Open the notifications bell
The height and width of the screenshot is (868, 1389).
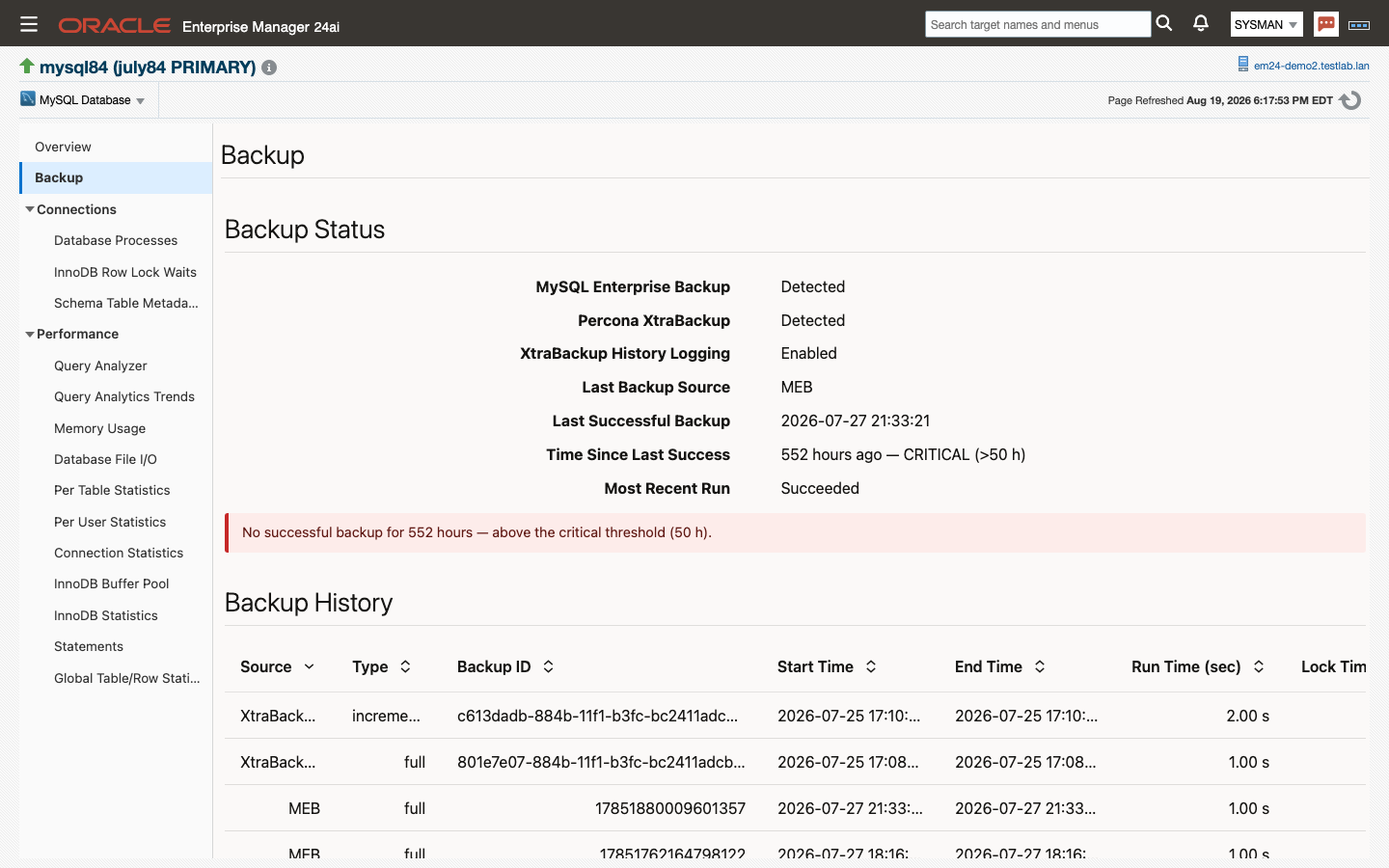[1201, 23]
